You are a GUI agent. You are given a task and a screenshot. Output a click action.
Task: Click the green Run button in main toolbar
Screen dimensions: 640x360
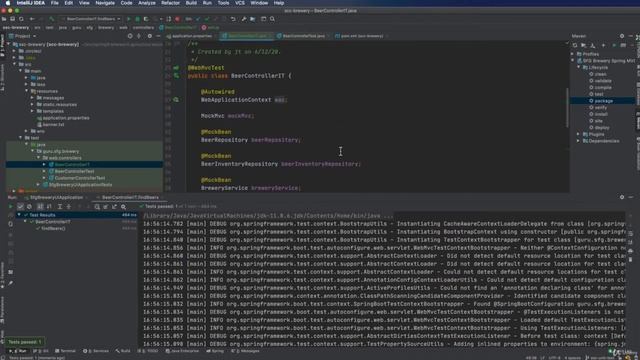pos(129,19)
